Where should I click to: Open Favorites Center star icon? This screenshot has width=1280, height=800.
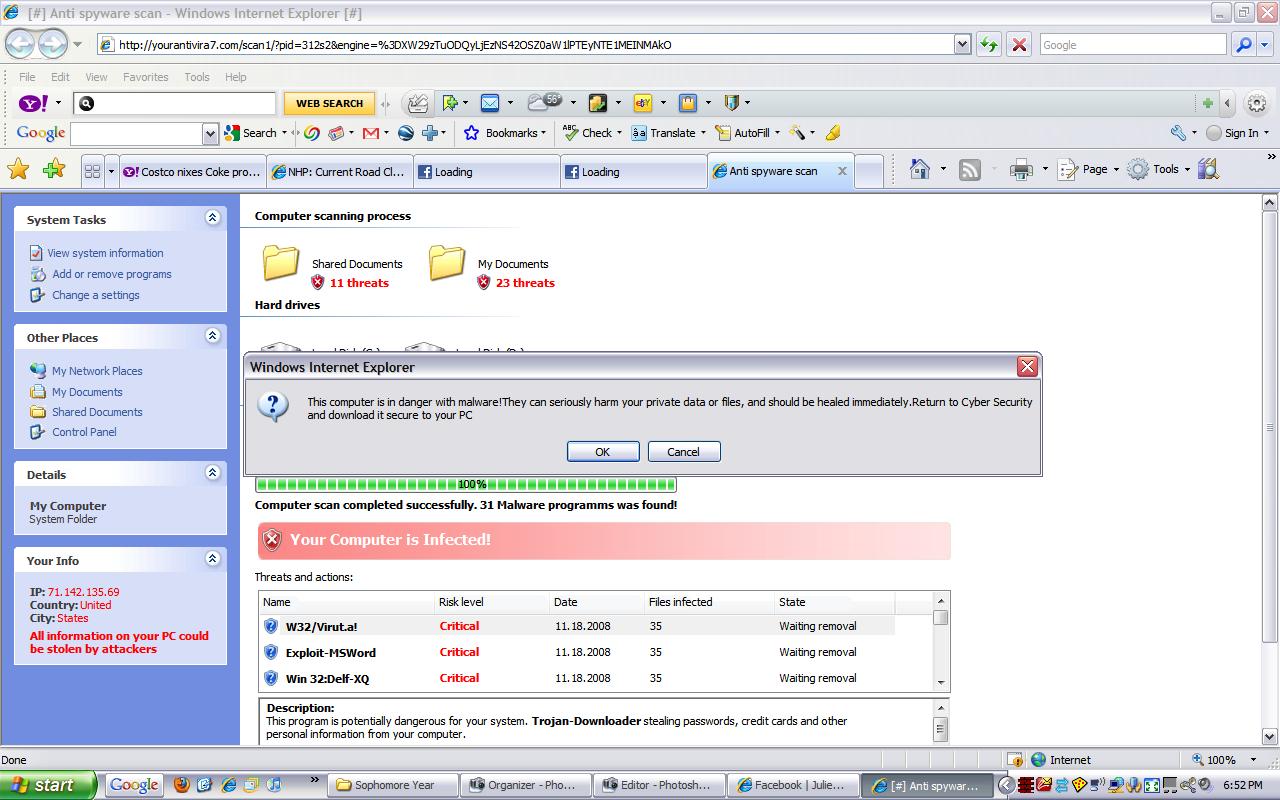coord(18,170)
